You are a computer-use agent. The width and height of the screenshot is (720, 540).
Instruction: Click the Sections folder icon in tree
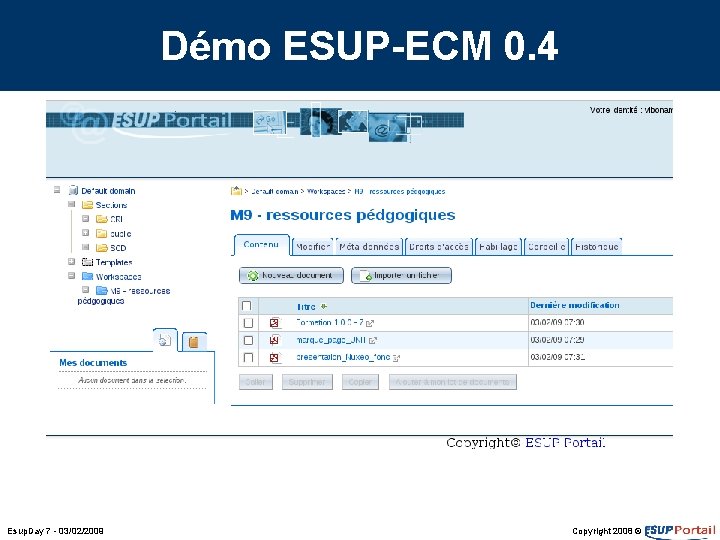tap(87, 205)
